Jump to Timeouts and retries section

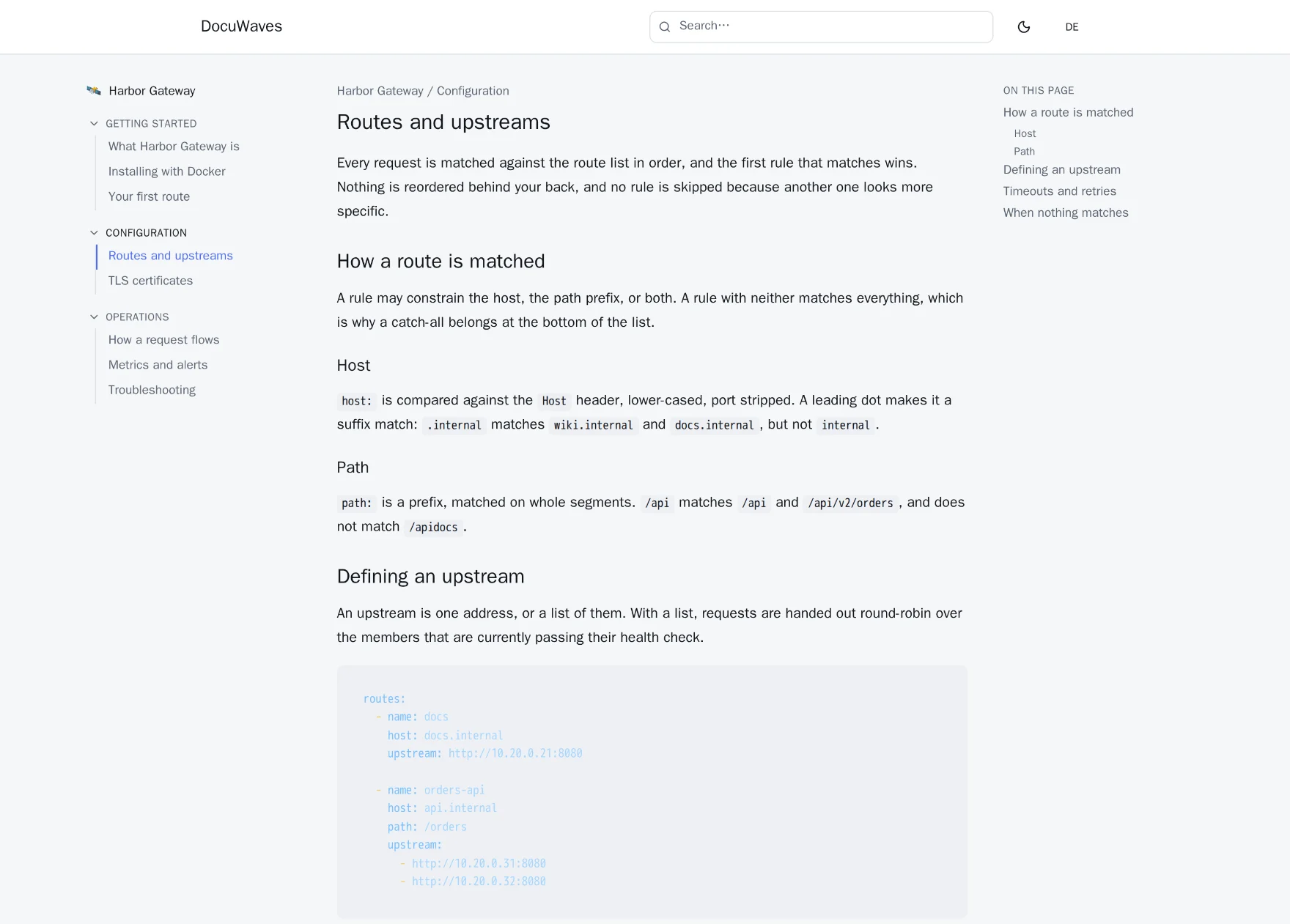(1059, 191)
